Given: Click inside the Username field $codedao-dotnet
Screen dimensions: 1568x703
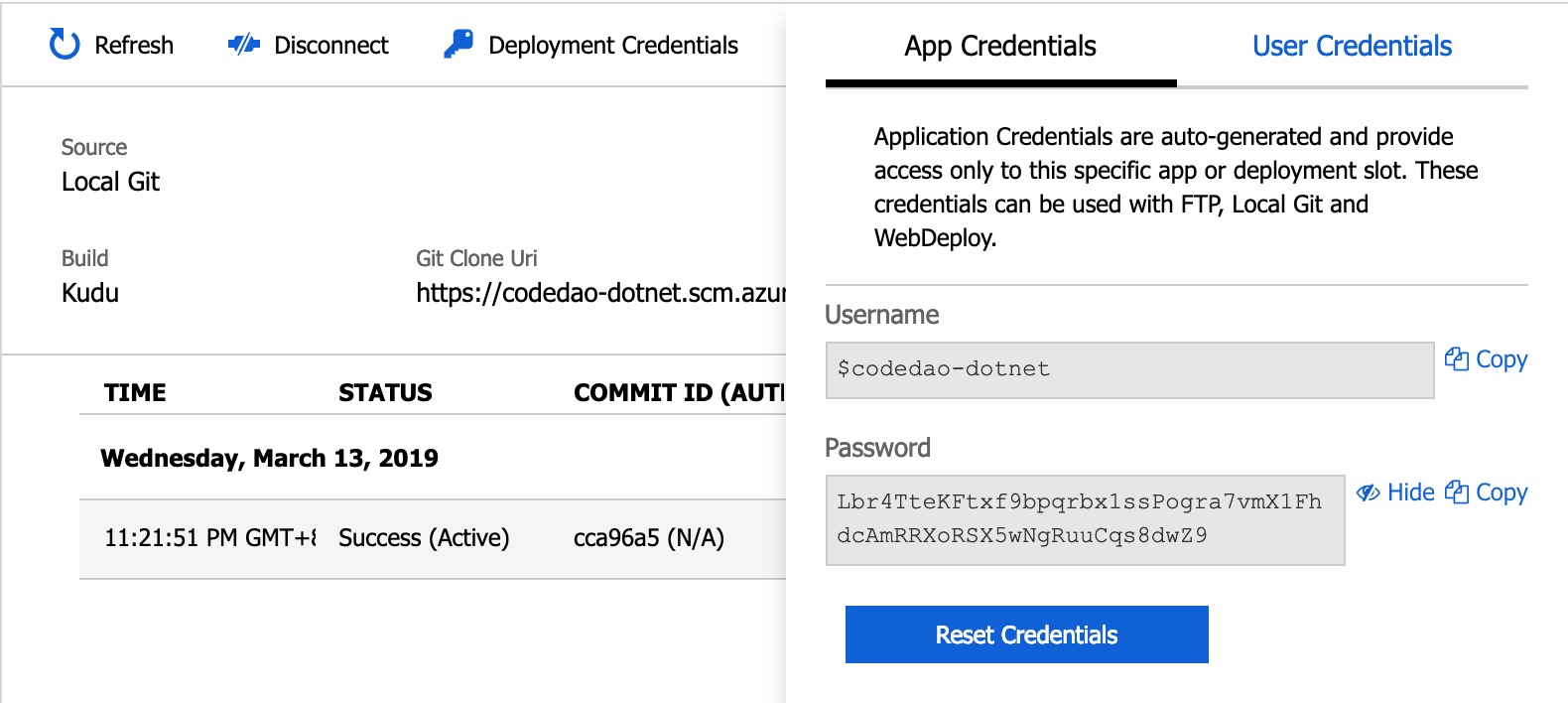Looking at the screenshot, I should (1129, 369).
